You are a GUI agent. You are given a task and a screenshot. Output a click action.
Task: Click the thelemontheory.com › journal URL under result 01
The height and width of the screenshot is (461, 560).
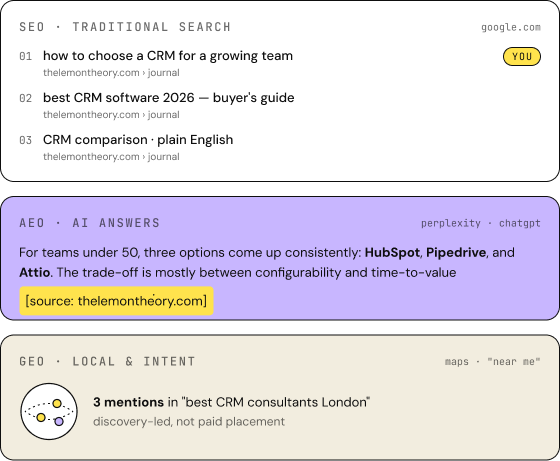pyautogui.click(x=111, y=73)
